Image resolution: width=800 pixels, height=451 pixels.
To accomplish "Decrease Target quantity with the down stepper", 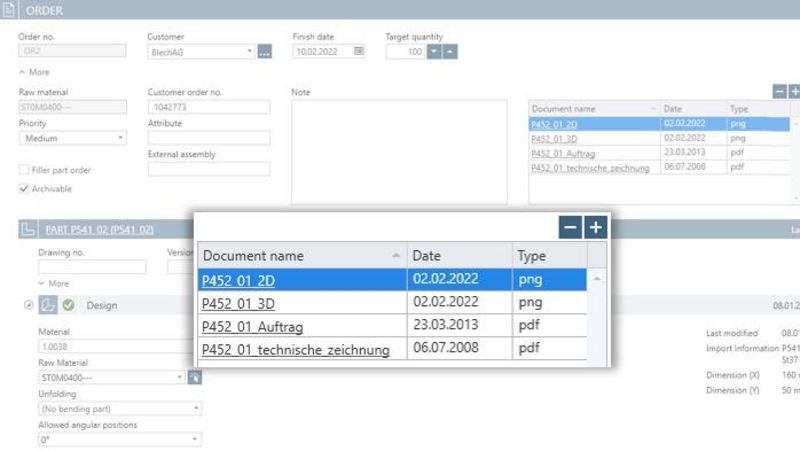I will (434, 52).
